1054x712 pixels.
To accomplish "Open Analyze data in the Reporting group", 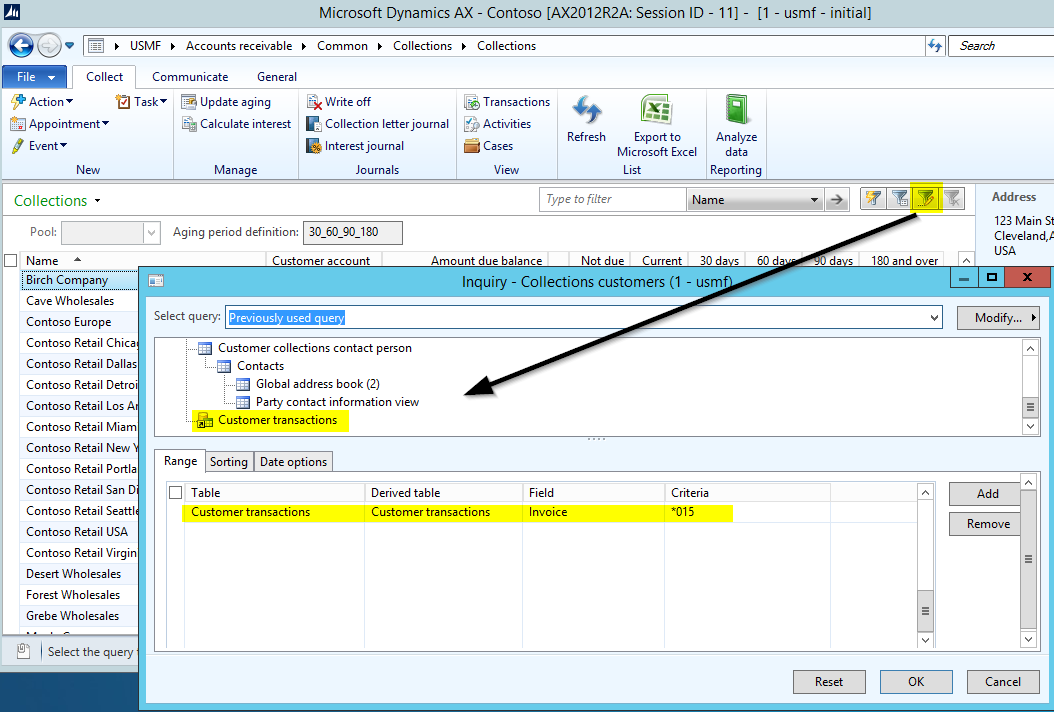I will (x=736, y=112).
